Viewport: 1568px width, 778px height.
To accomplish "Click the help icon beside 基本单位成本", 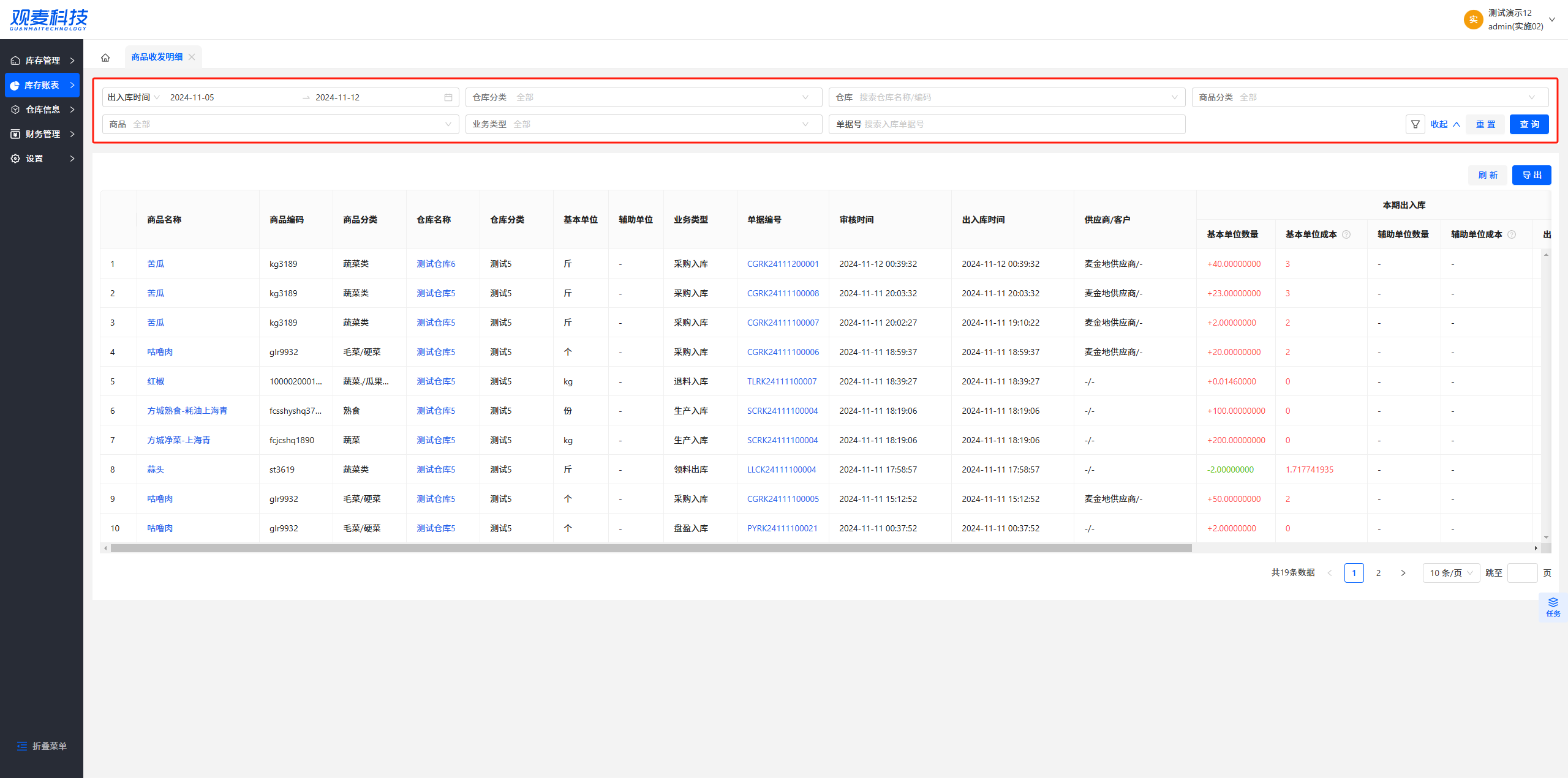I will coord(1346,234).
